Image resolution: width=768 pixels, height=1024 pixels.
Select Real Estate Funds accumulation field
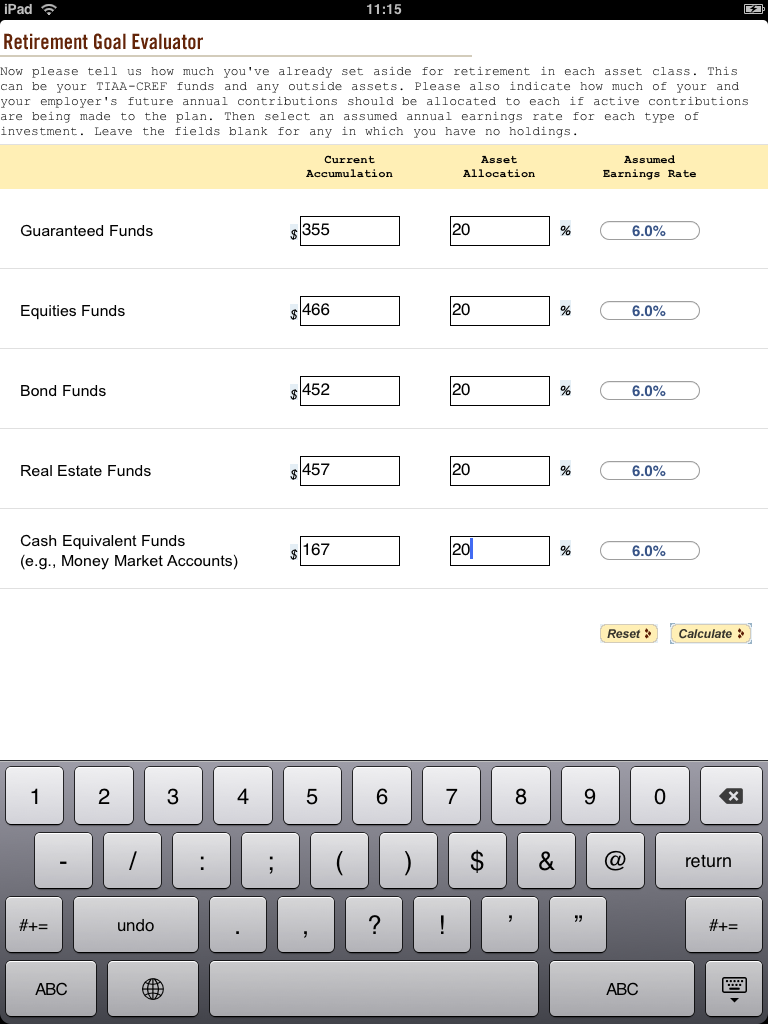349,471
